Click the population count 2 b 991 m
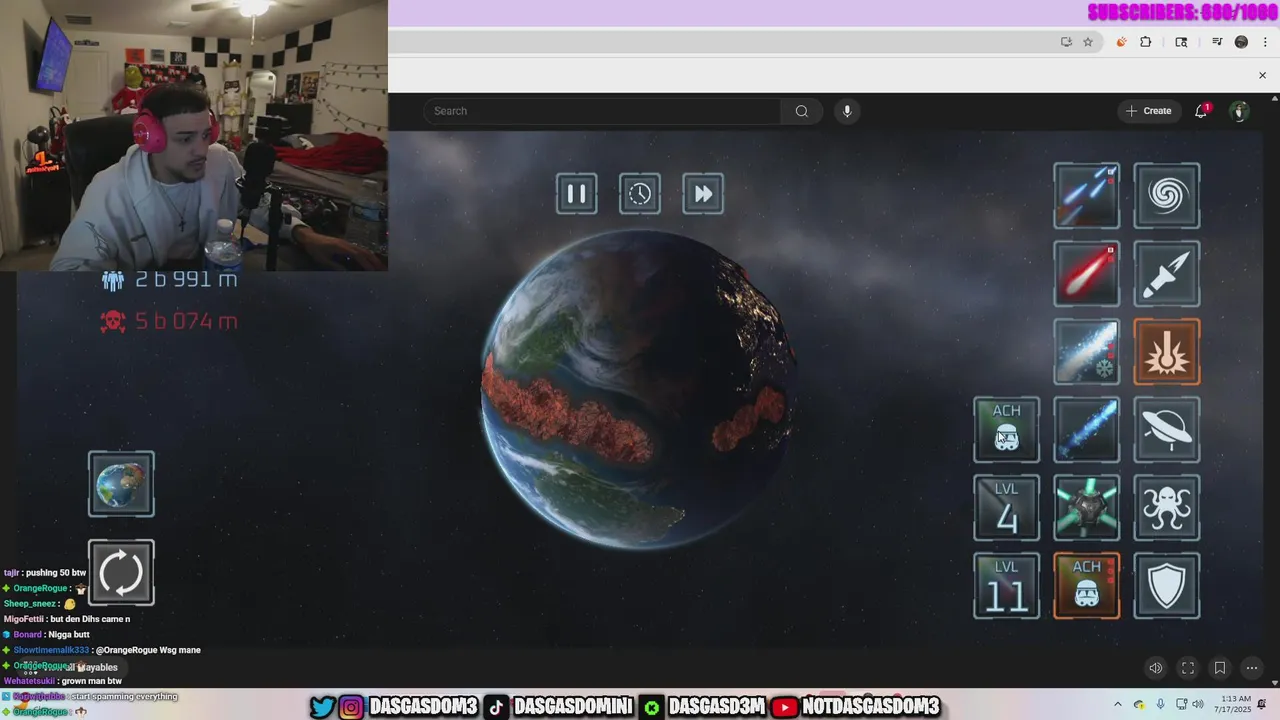Image resolution: width=1280 pixels, height=720 pixels. point(186,280)
